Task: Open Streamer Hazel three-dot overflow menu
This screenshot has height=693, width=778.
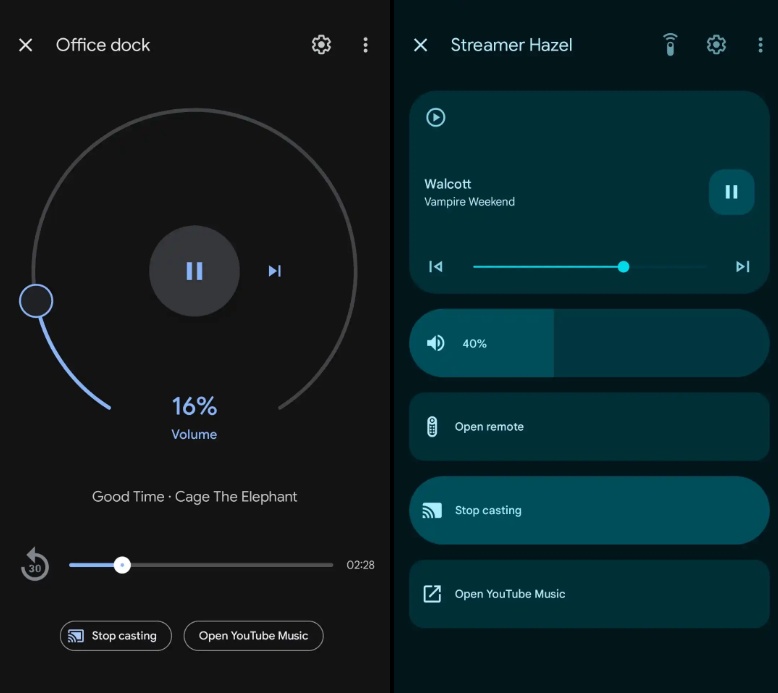Action: coord(760,45)
